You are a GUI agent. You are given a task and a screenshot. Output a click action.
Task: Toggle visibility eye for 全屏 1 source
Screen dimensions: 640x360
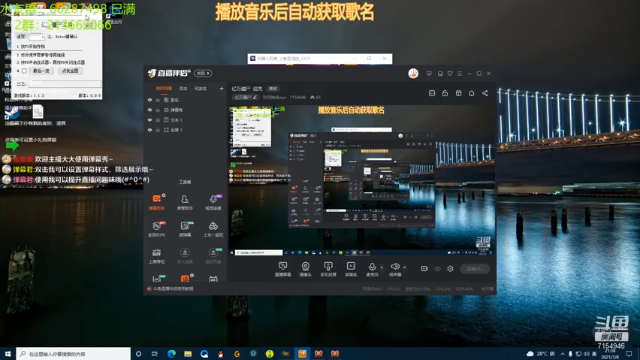click(150, 130)
